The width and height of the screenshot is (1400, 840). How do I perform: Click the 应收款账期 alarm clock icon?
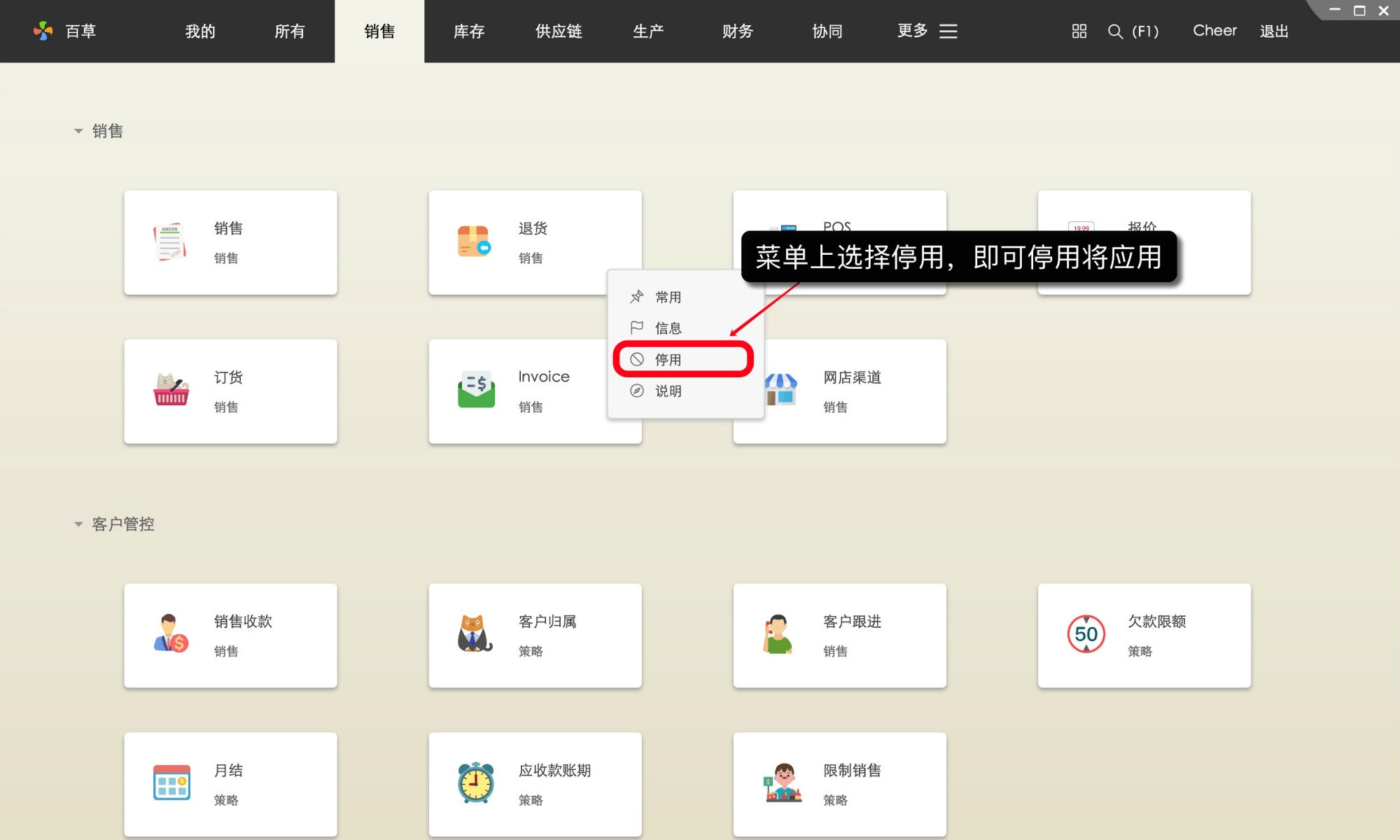click(476, 783)
